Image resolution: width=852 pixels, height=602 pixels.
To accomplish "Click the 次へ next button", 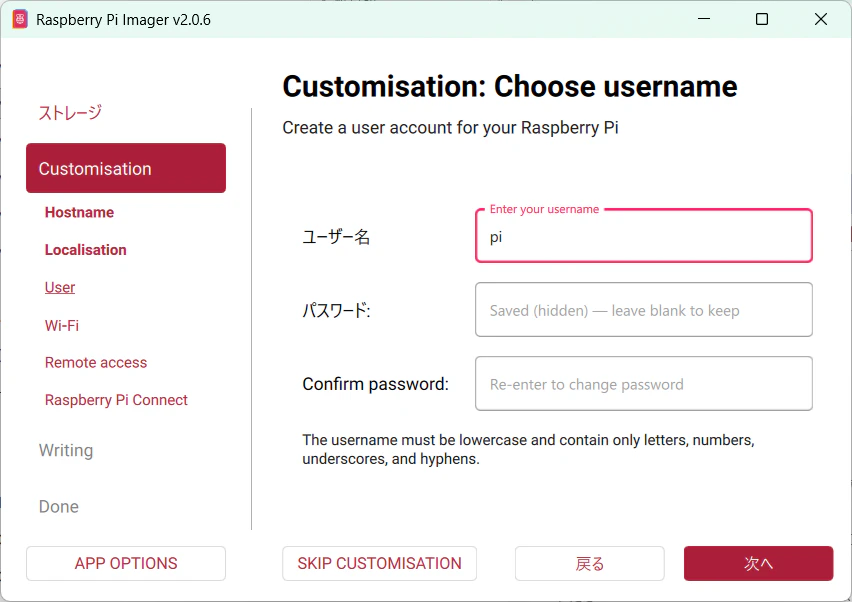I will pos(759,563).
